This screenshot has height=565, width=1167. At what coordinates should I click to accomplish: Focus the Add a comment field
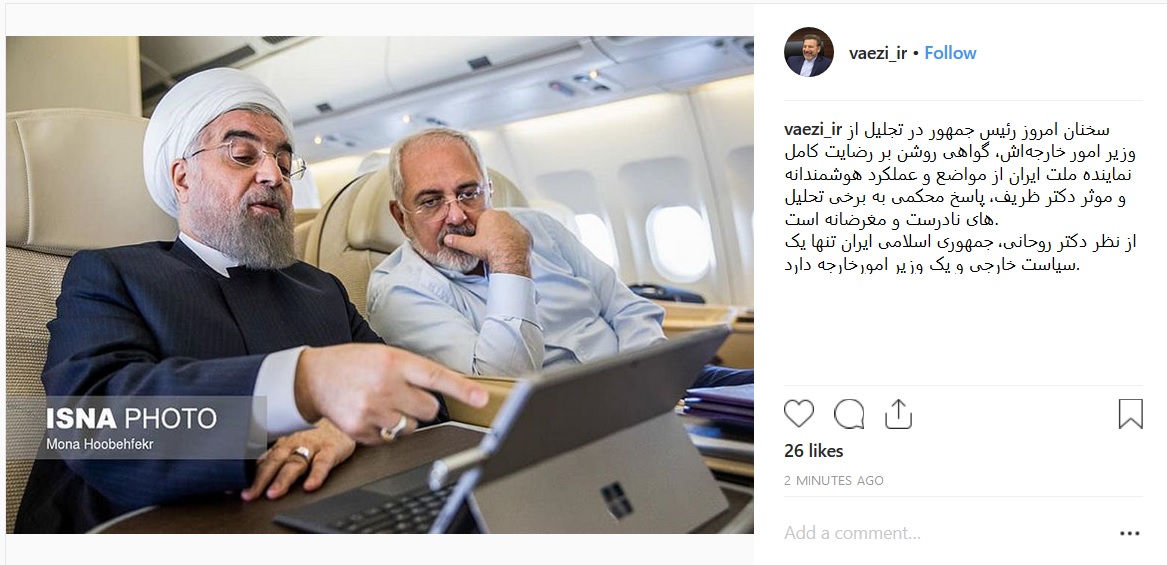[x=945, y=533]
